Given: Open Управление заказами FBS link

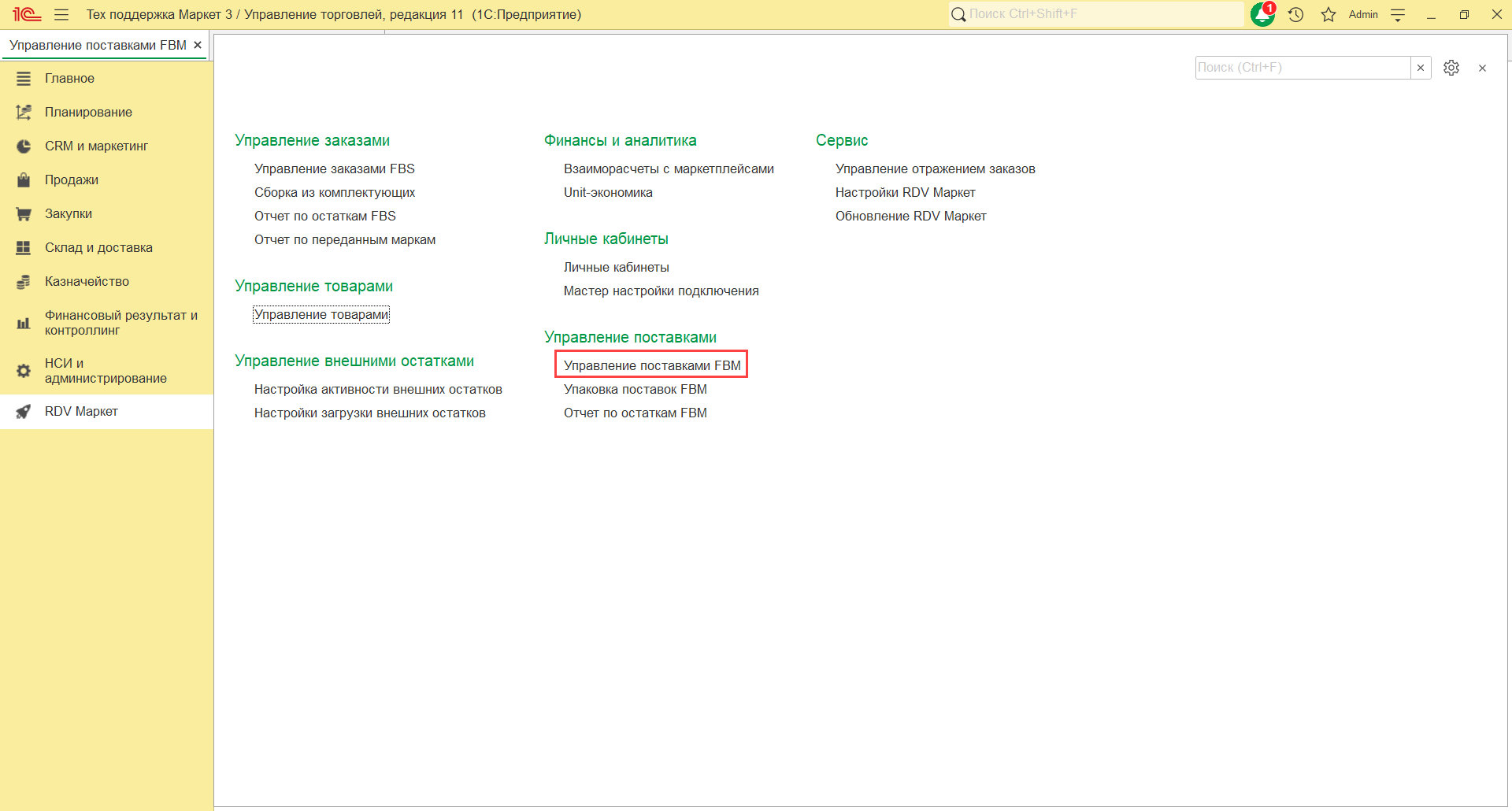Looking at the screenshot, I should point(334,168).
